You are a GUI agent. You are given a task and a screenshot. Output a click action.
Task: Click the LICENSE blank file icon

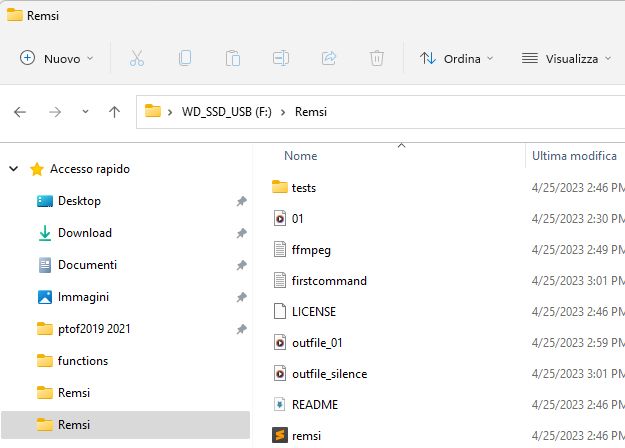tap(280, 311)
